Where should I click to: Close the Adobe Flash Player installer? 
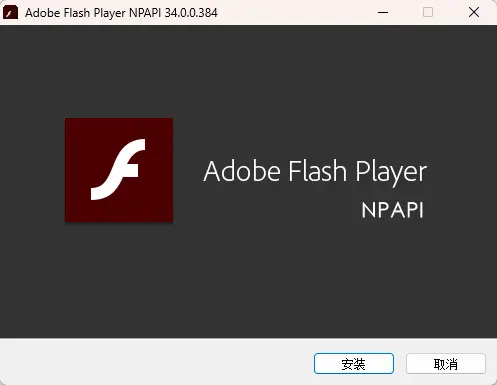[x=474, y=12]
